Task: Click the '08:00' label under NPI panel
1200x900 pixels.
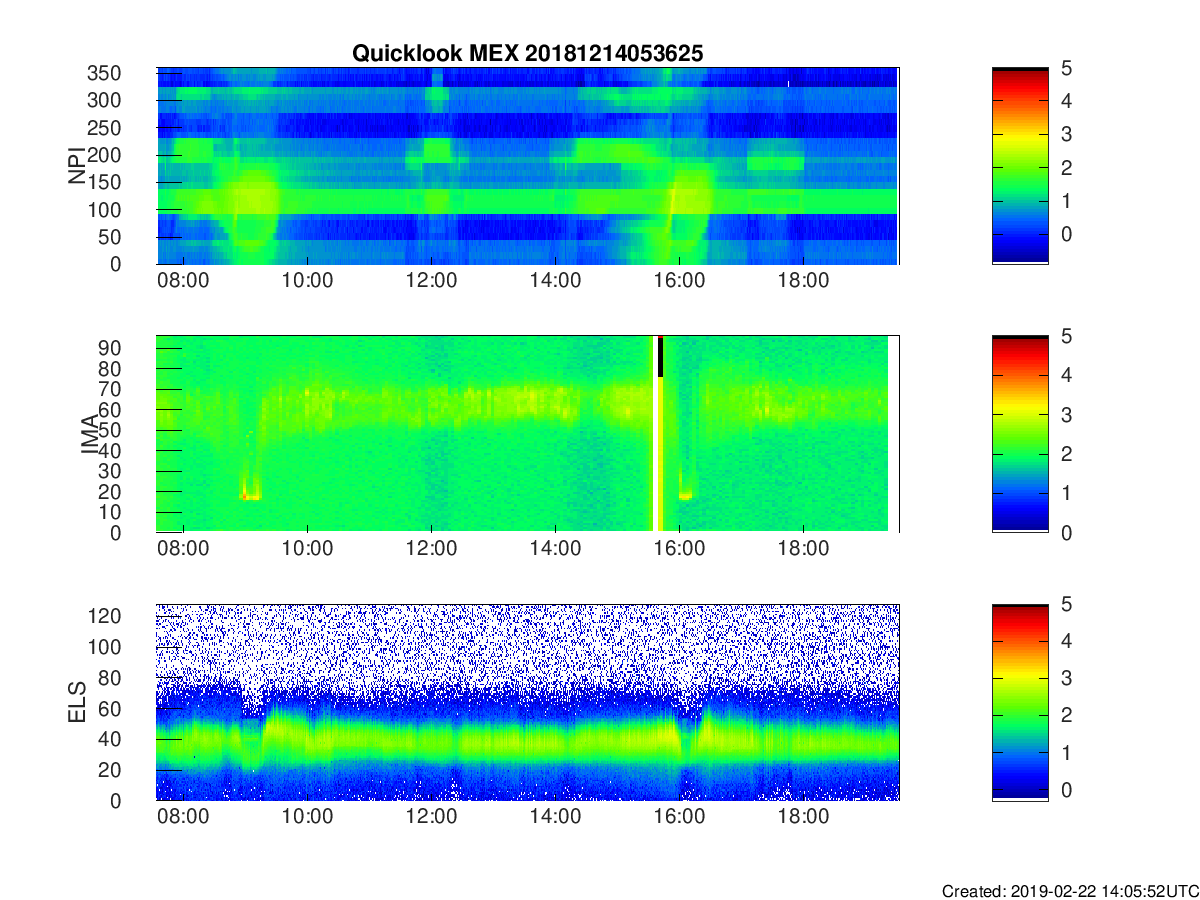Action: pyautogui.click(x=184, y=281)
